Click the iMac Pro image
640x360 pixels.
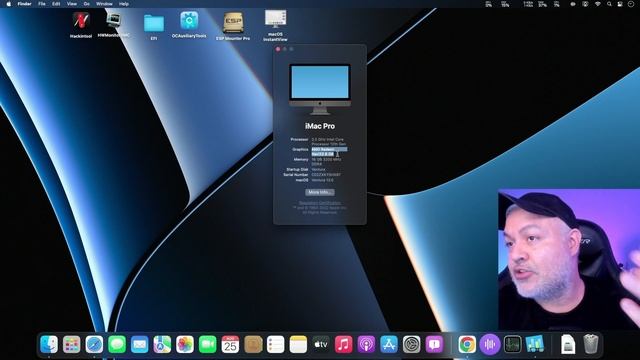(x=320, y=89)
